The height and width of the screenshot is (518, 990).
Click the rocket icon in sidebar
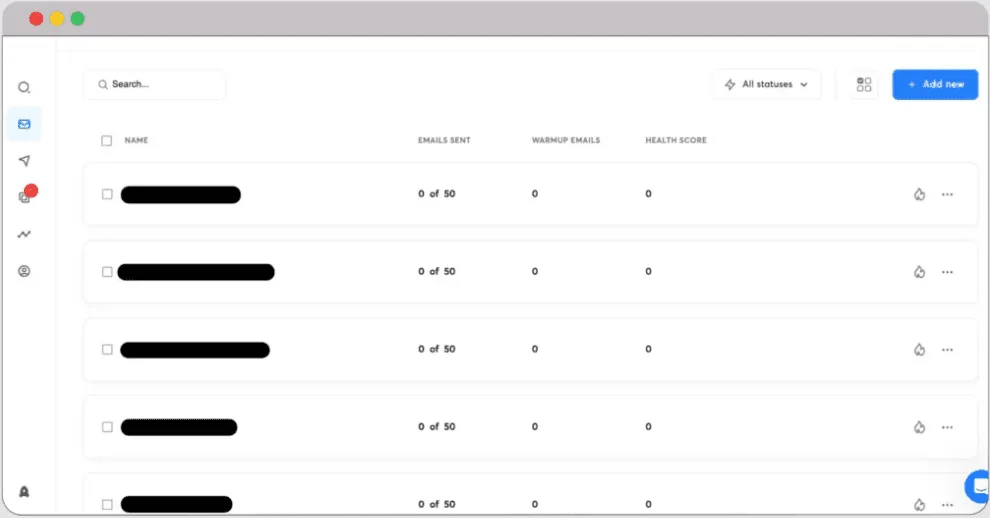(x=24, y=491)
